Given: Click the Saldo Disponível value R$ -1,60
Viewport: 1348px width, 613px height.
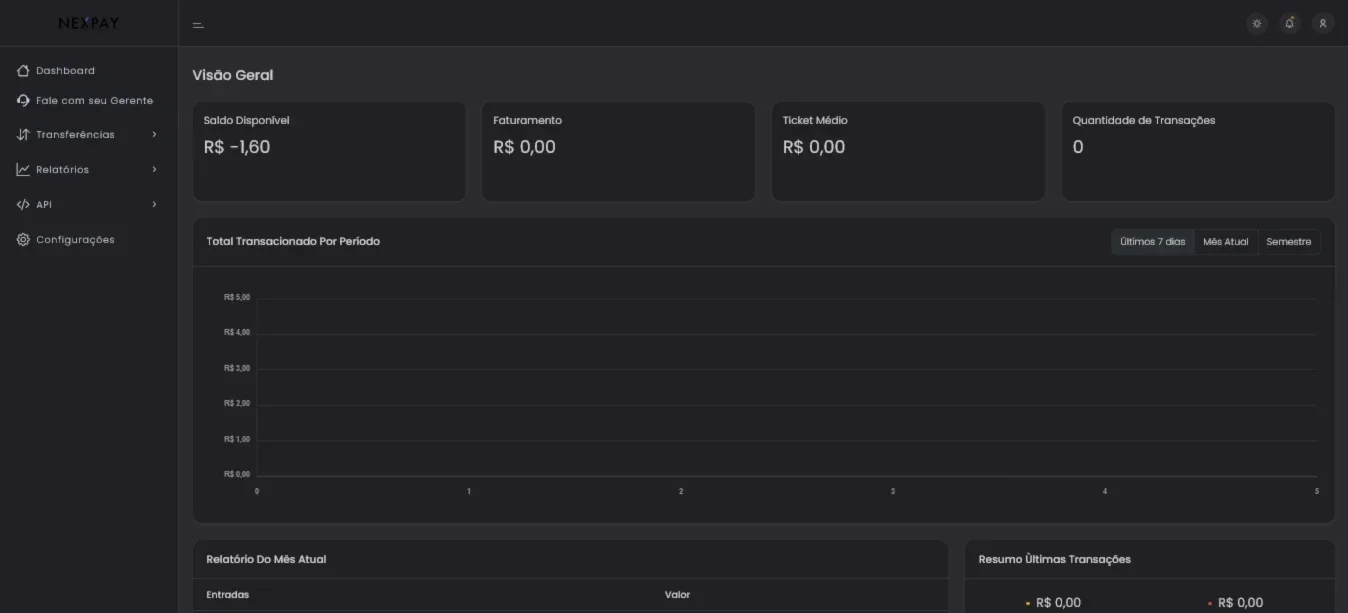Looking at the screenshot, I should point(237,147).
